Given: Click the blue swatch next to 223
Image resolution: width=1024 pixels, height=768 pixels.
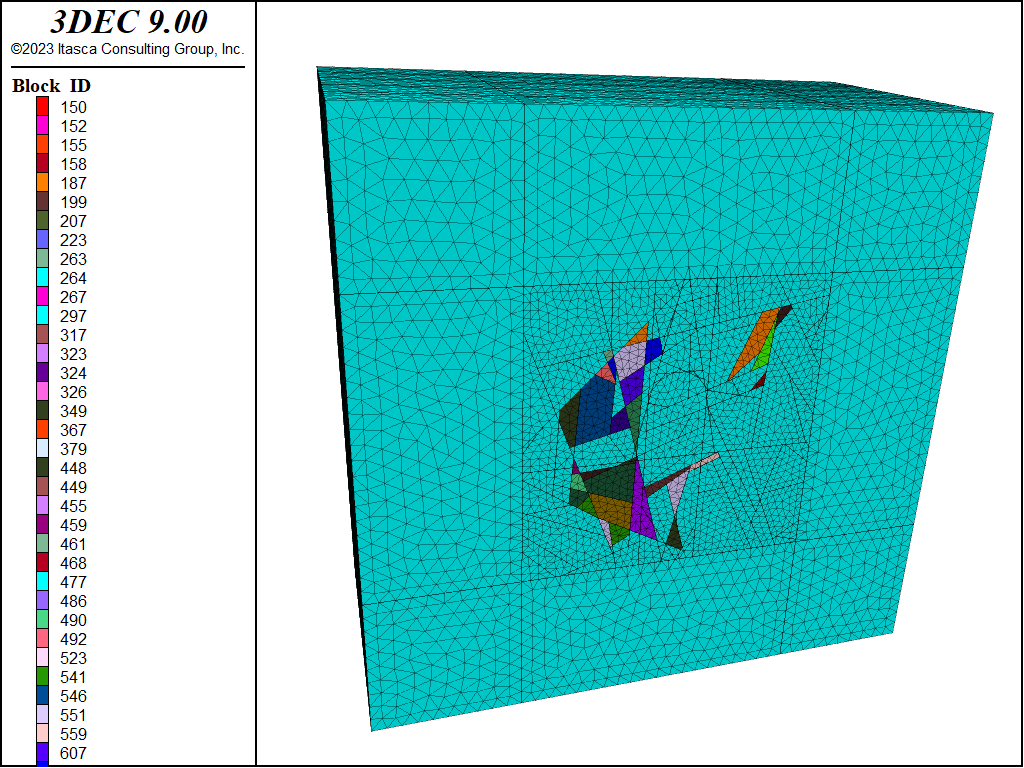Looking at the screenshot, I should pos(43,240).
